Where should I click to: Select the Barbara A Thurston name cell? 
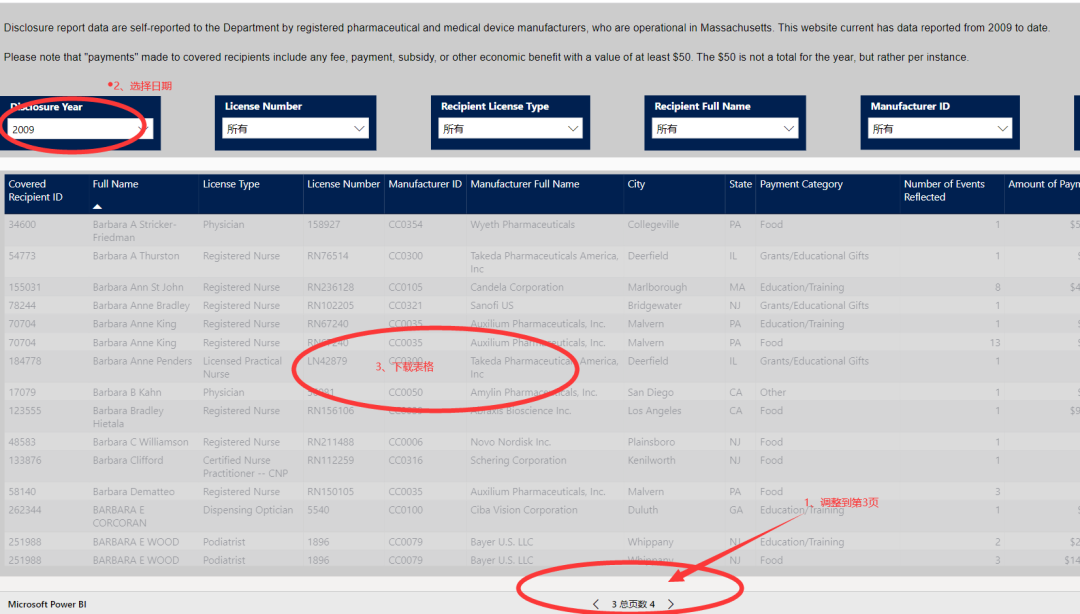point(136,256)
